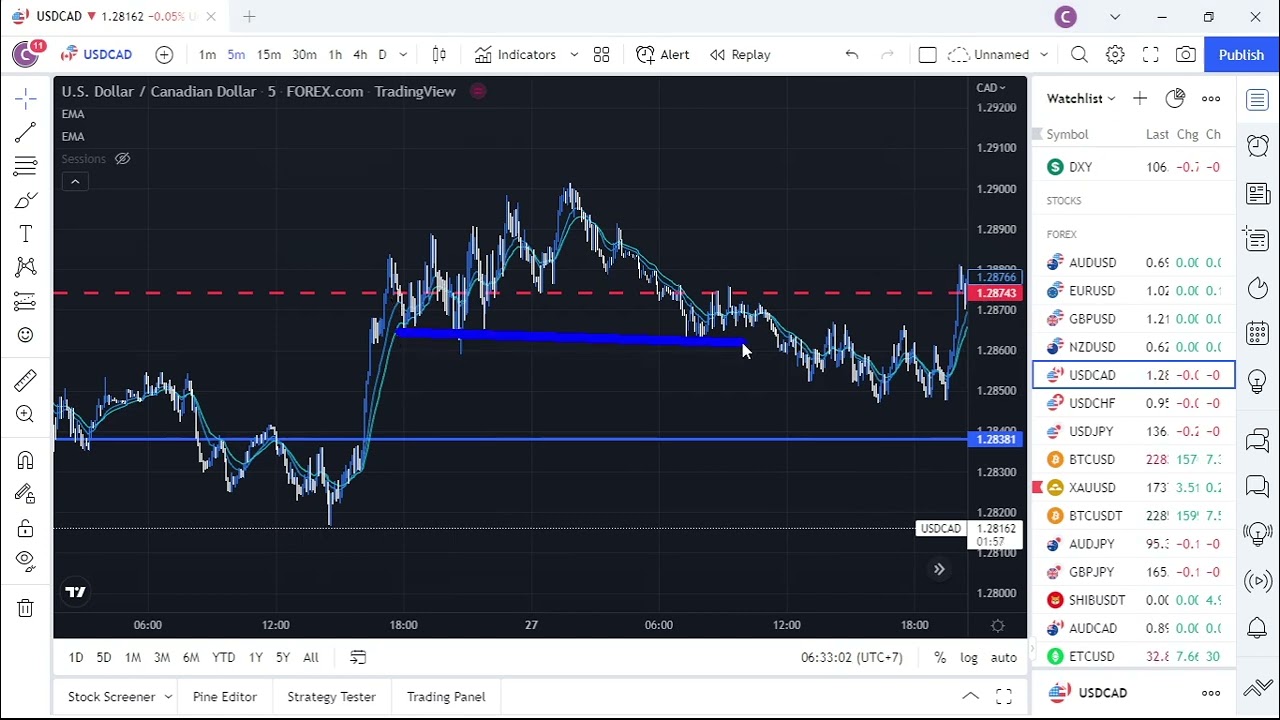Open the CAD currency dropdown on price axis
The image size is (1280, 720).
990,88
